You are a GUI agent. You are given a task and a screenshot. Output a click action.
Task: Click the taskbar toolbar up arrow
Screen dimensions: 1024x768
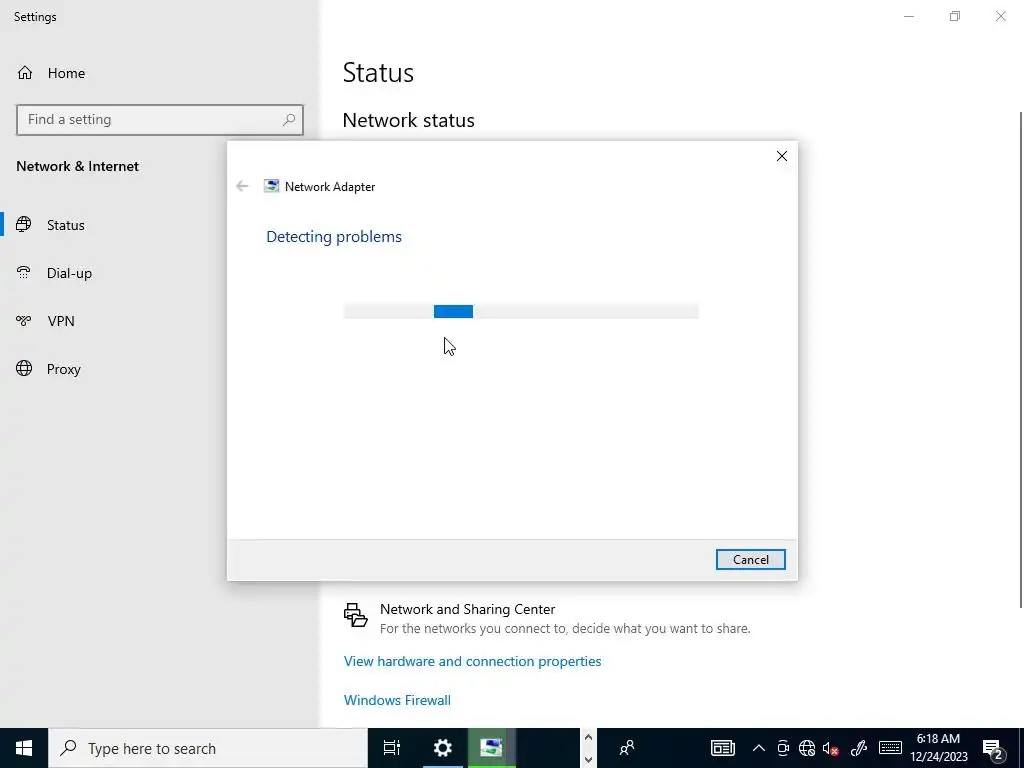pyautogui.click(x=588, y=738)
